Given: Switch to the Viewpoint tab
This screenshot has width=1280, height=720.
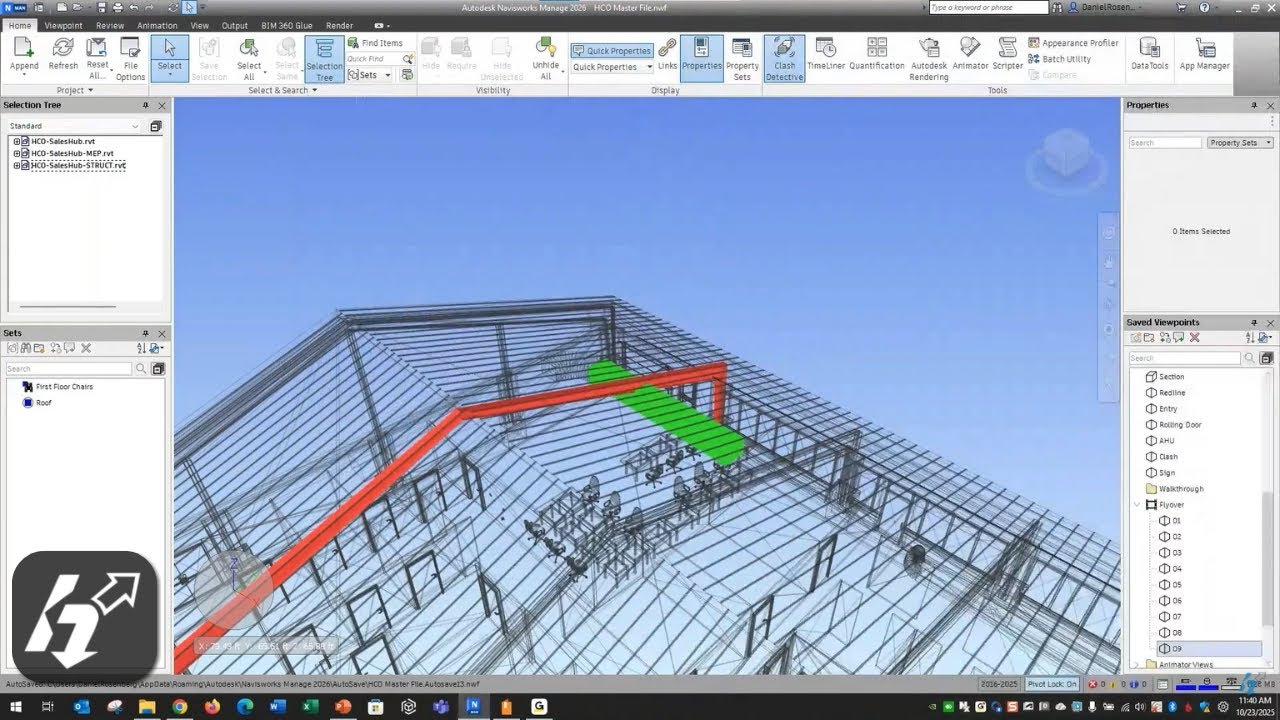Looking at the screenshot, I should (64, 26).
